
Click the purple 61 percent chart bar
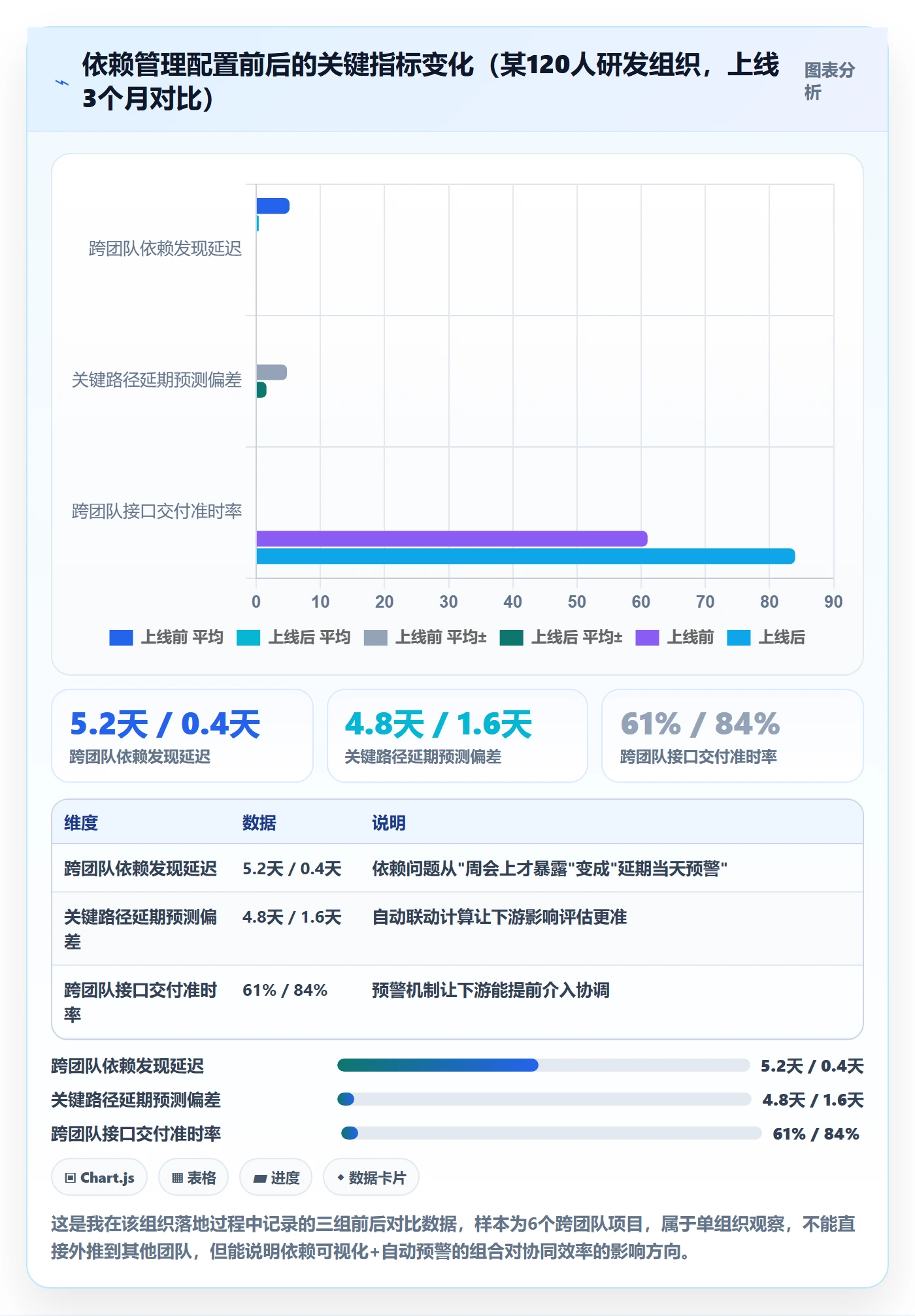(452, 539)
